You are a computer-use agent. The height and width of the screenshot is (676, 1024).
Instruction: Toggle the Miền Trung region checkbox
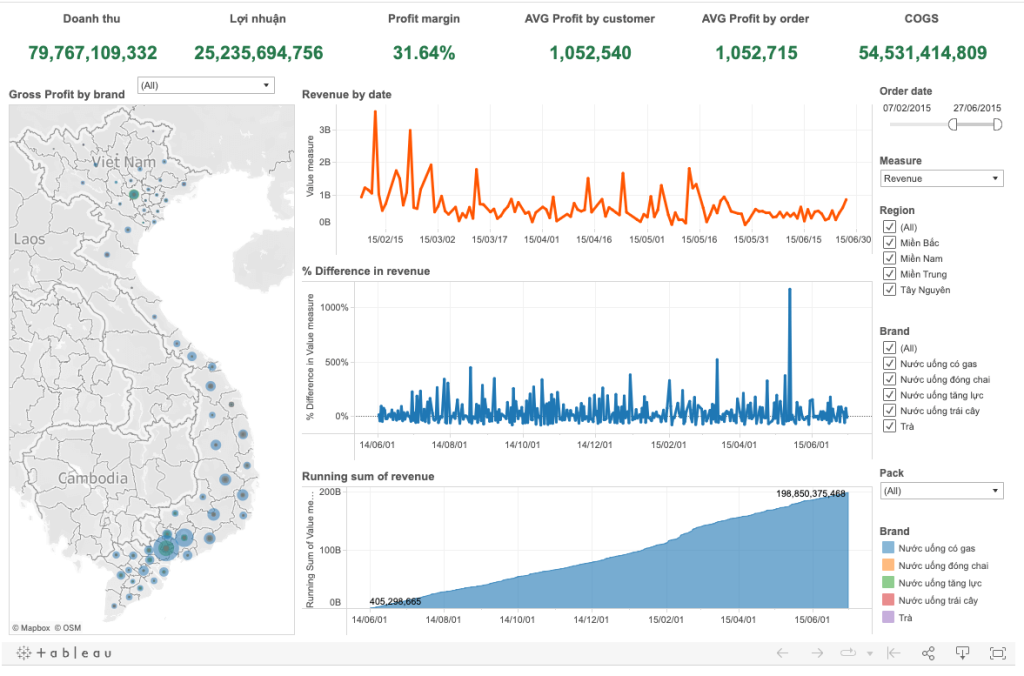click(x=889, y=274)
